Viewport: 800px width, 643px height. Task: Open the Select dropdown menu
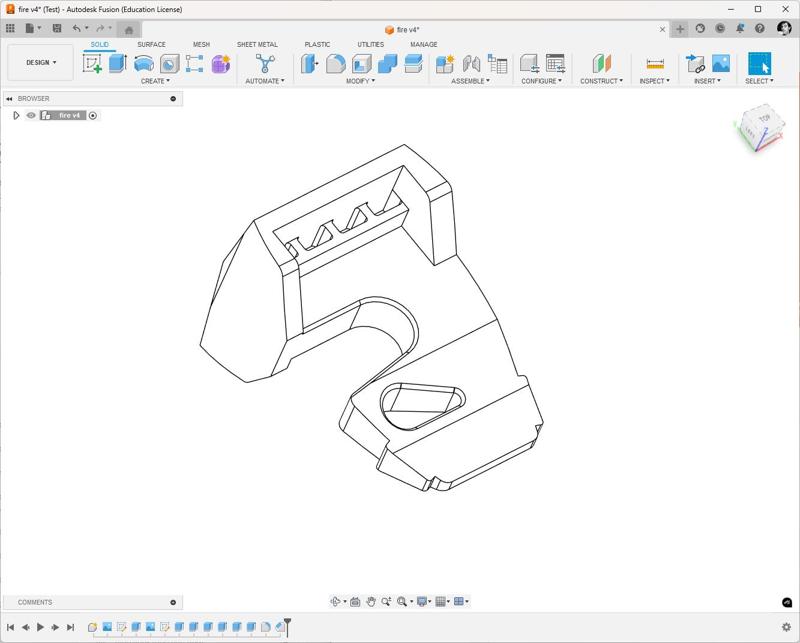[759, 81]
